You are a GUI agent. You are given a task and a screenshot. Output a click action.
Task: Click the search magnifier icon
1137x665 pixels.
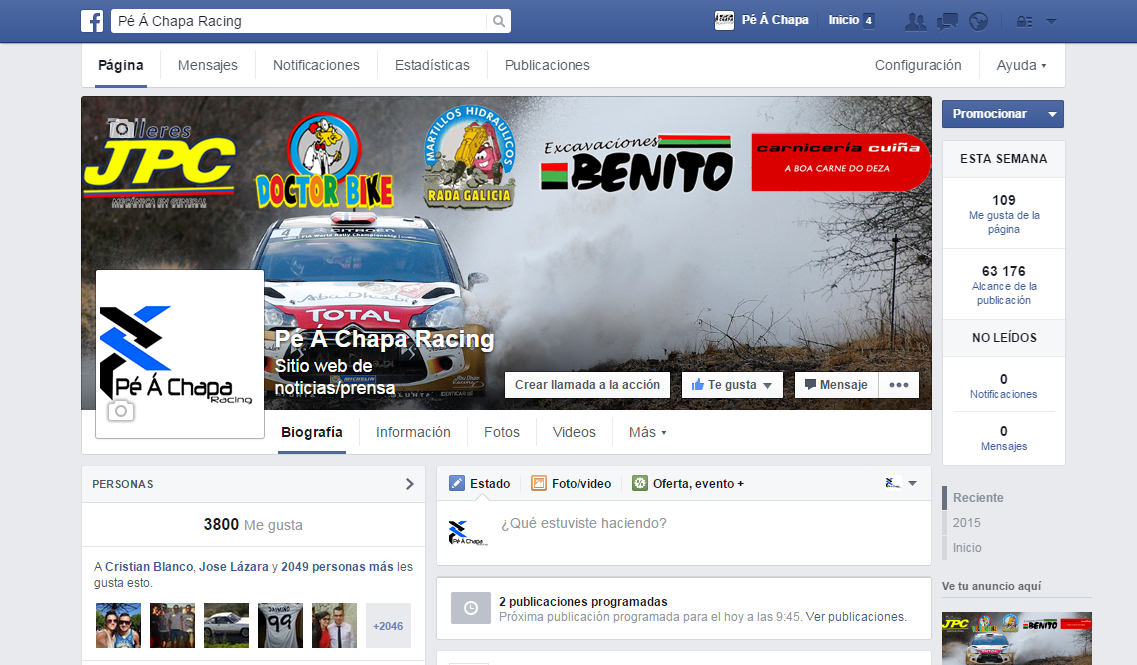point(499,21)
